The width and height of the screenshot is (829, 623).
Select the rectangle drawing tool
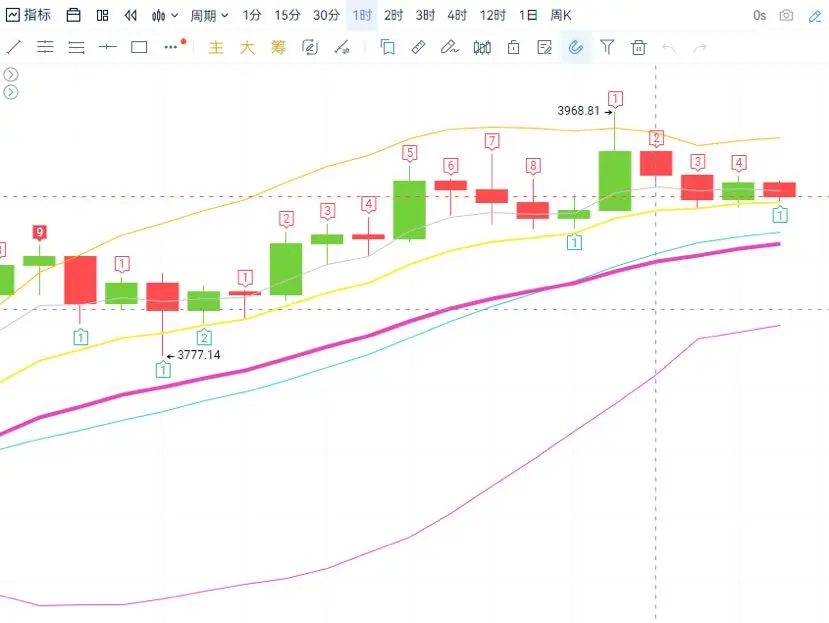[x=139, y=48]
